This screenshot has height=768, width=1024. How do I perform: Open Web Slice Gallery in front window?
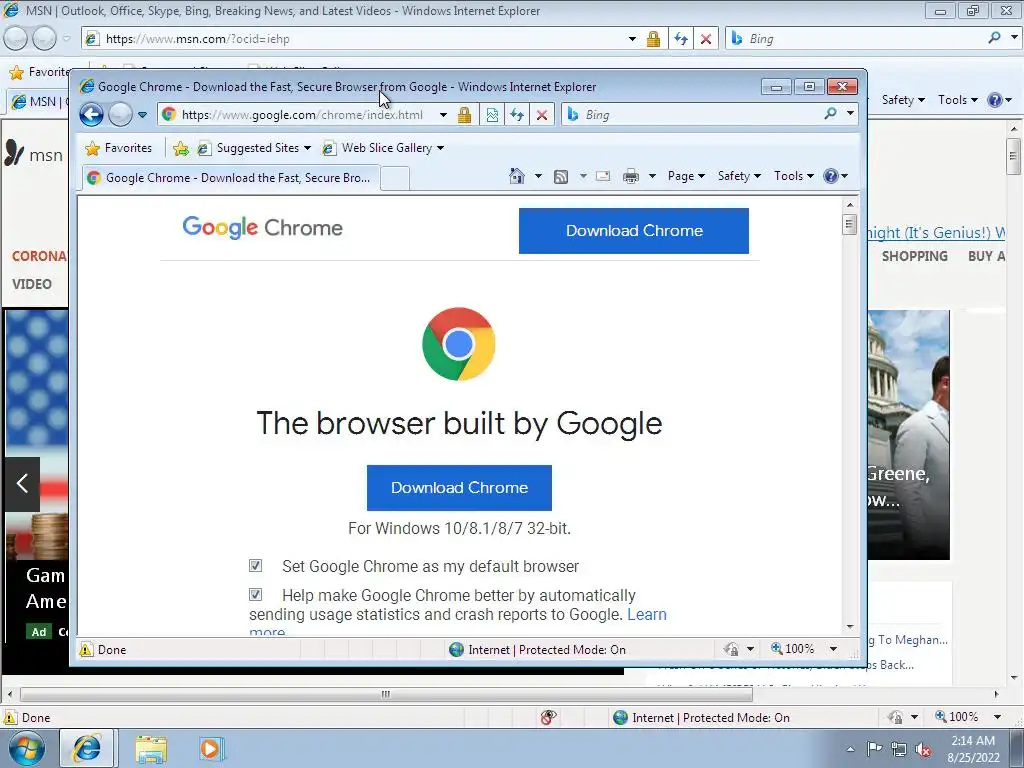[384, 148]
